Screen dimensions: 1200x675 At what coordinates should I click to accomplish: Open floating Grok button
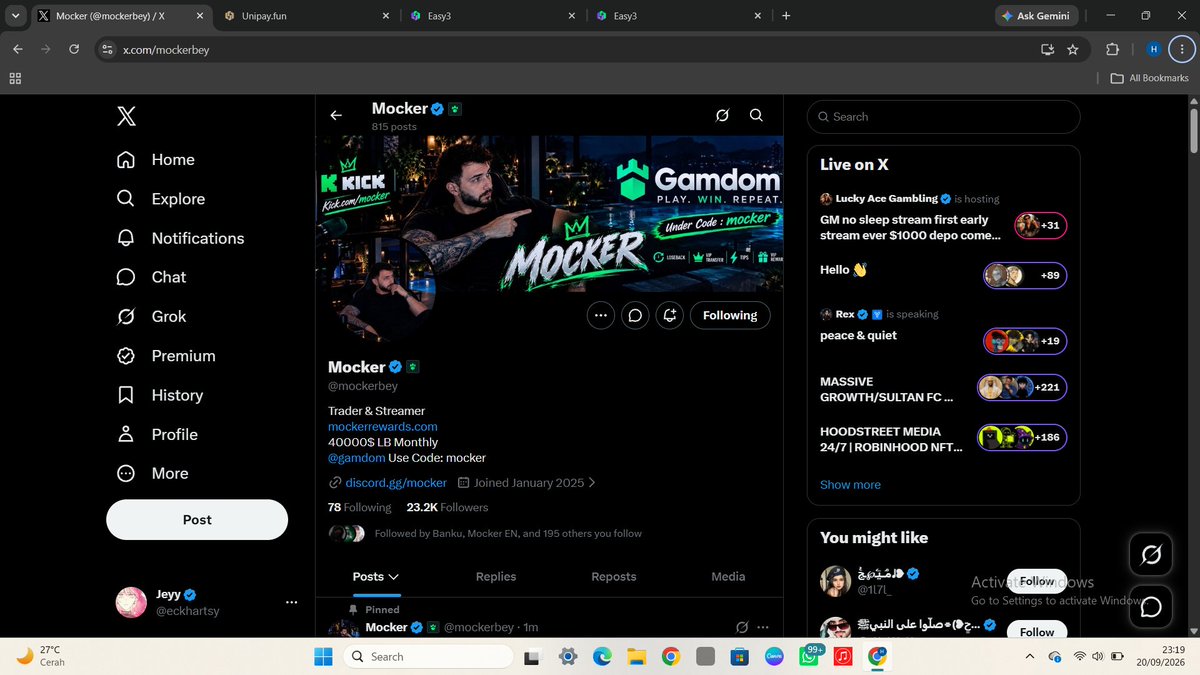tap(1151, 555)
